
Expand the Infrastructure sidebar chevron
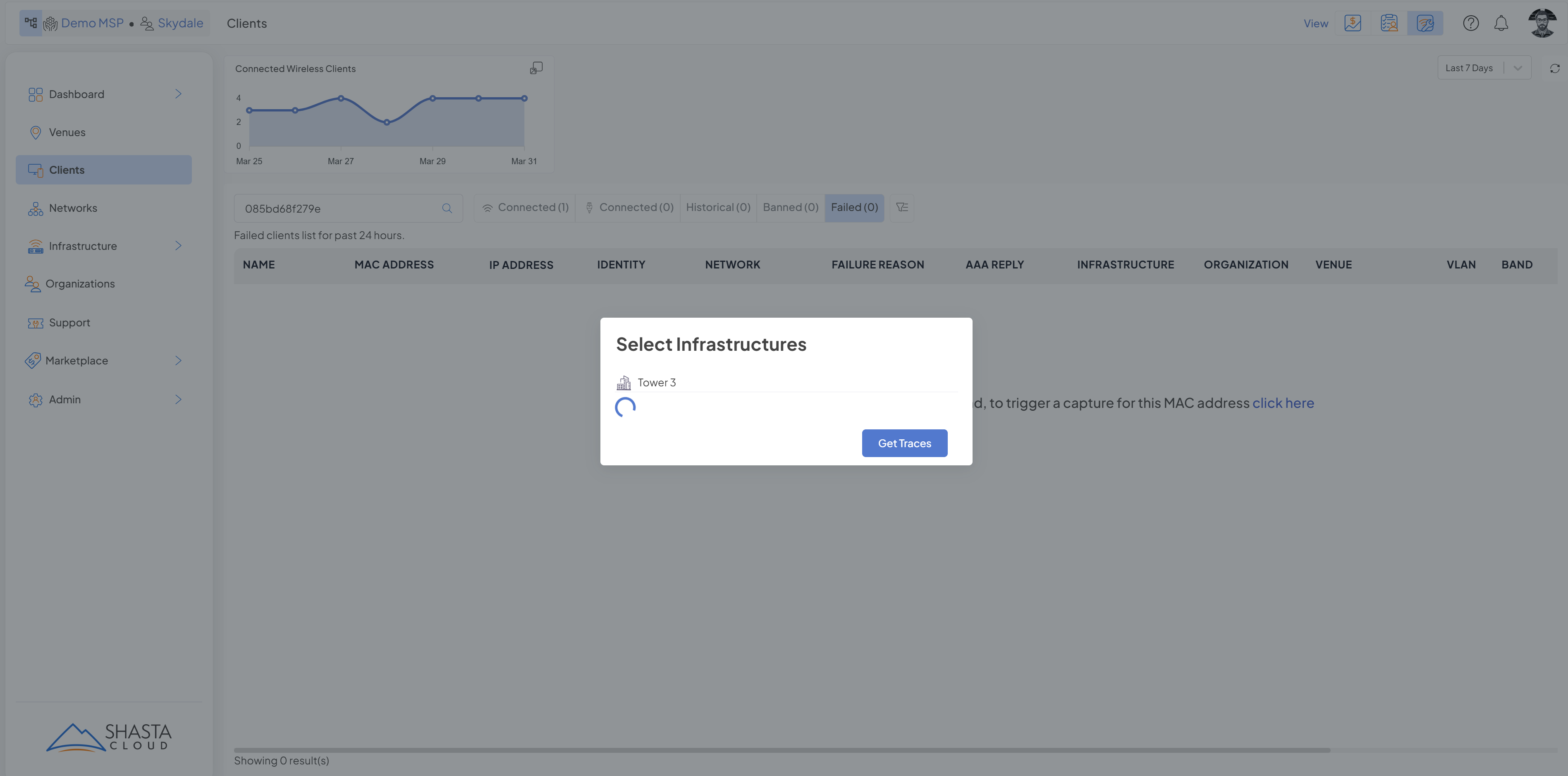point(178,245)
